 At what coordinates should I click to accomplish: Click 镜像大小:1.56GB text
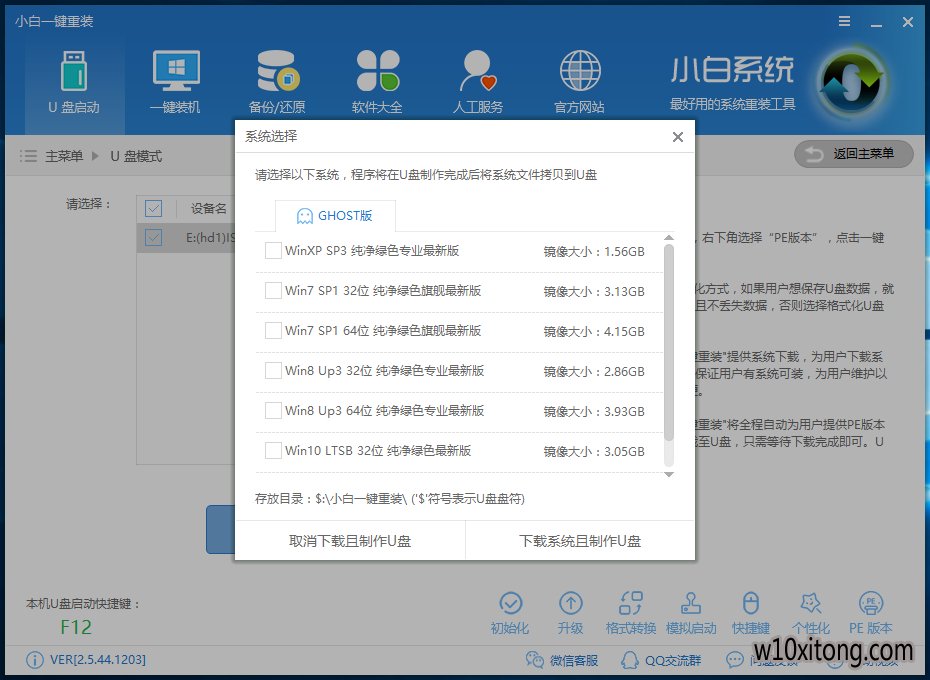(x=594, y=252)
